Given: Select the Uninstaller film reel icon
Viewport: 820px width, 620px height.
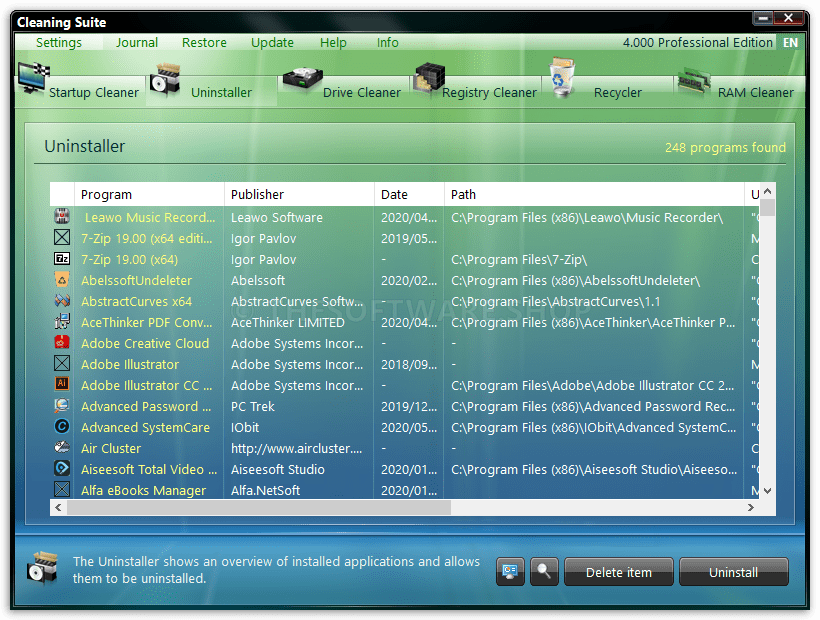Looking at the screenshot, I should (165, 79).
